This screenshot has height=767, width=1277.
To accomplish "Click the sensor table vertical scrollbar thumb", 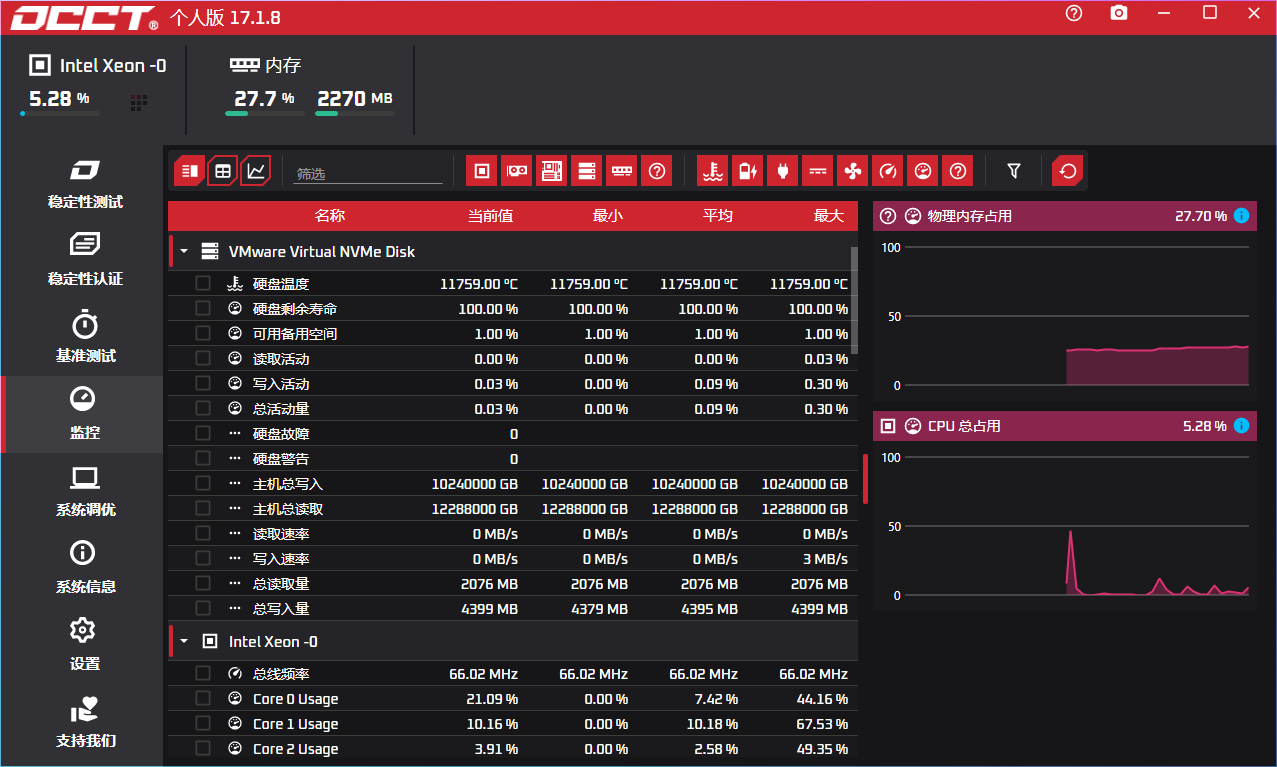I will pyautogui.click(x=854, y=300).
